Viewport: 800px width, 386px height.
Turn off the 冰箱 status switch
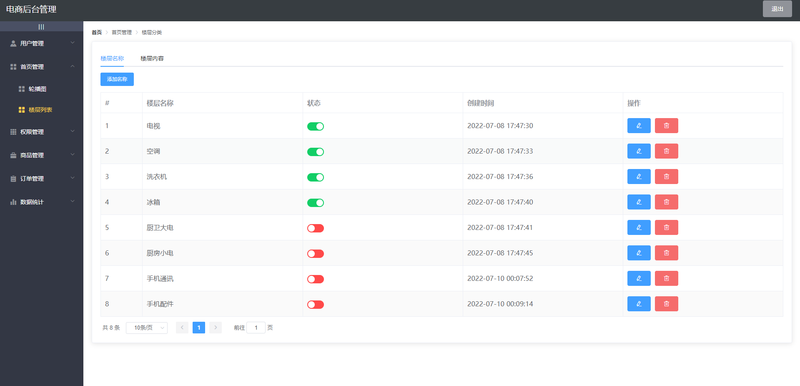click(x=315, y=203)
